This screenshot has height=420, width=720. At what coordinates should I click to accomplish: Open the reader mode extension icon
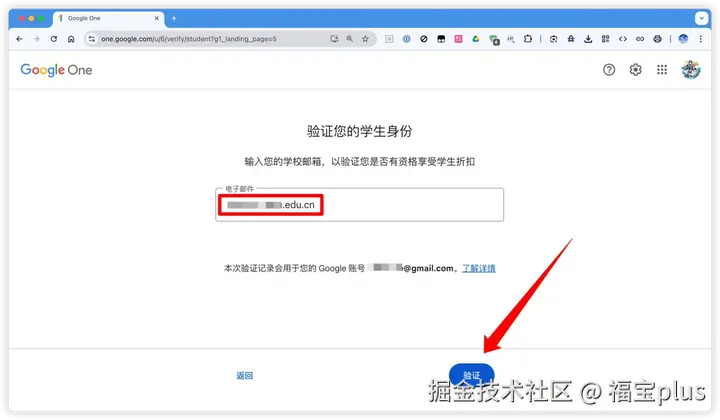point(389,39)
